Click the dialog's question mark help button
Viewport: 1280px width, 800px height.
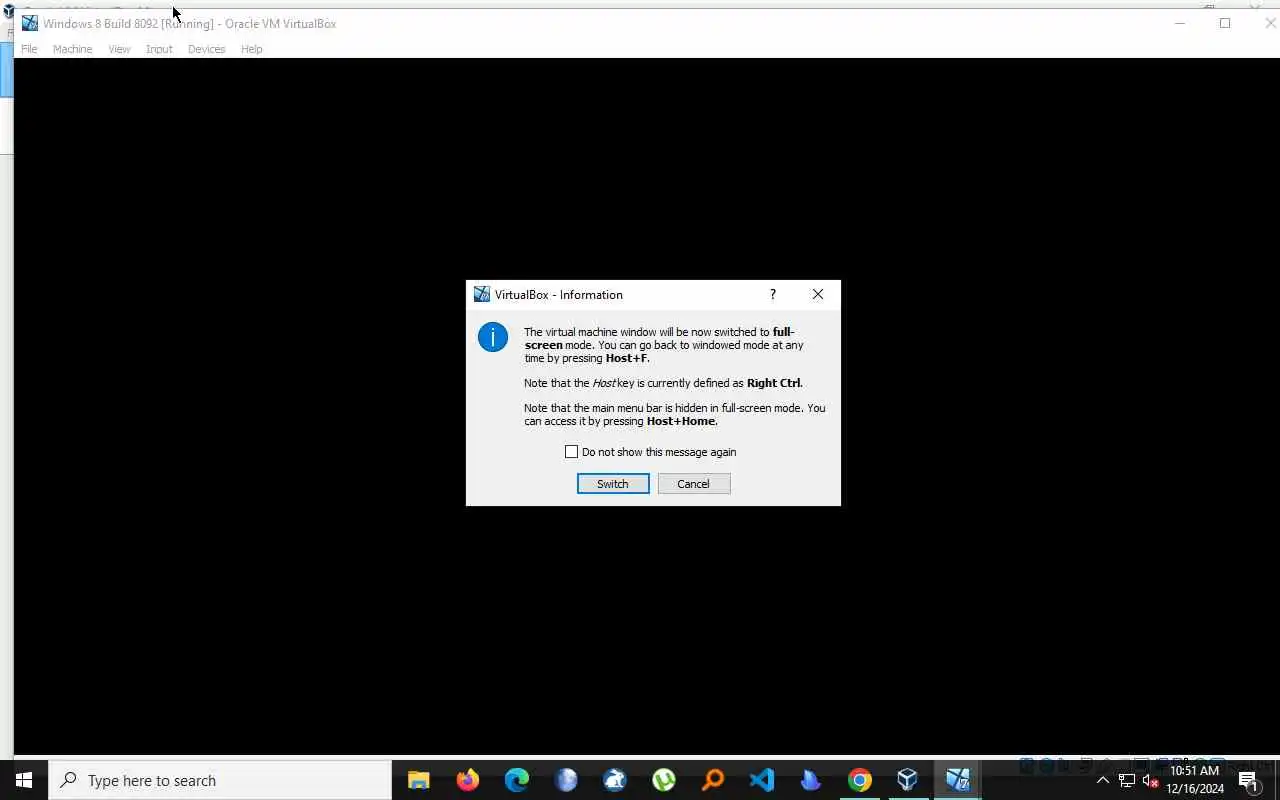pos(772,294)
